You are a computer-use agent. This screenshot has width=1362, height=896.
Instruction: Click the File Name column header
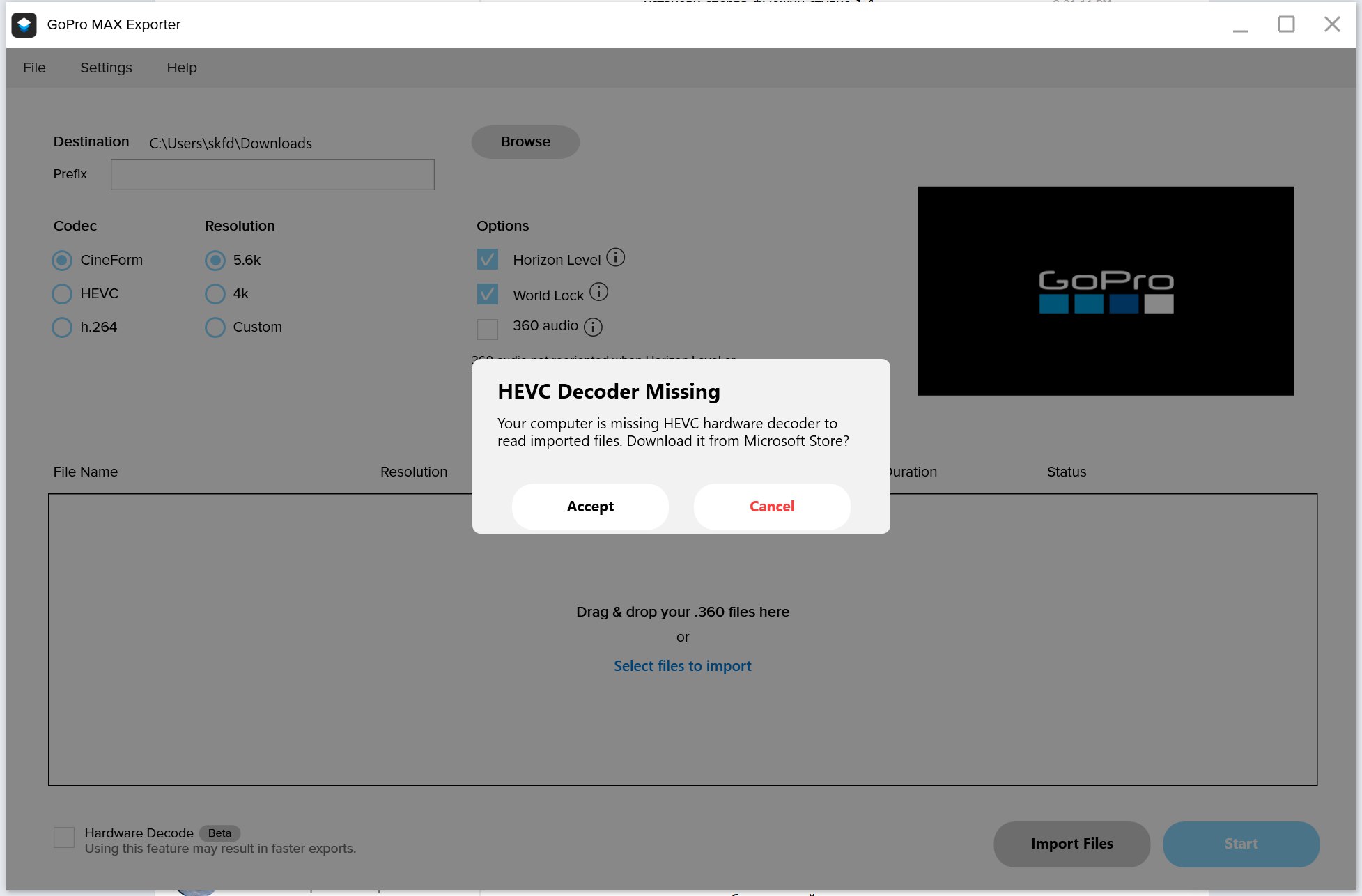[x=86, y=472]
